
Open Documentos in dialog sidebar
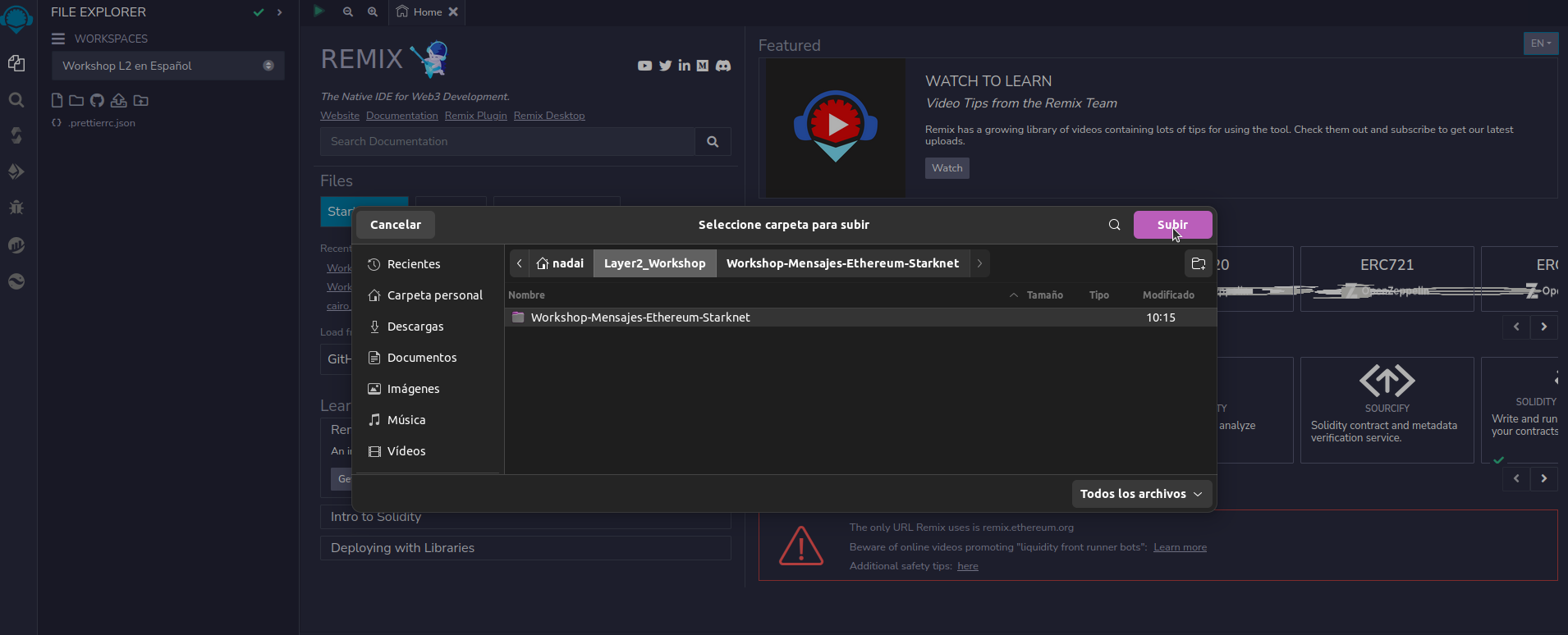coord(428,358)
